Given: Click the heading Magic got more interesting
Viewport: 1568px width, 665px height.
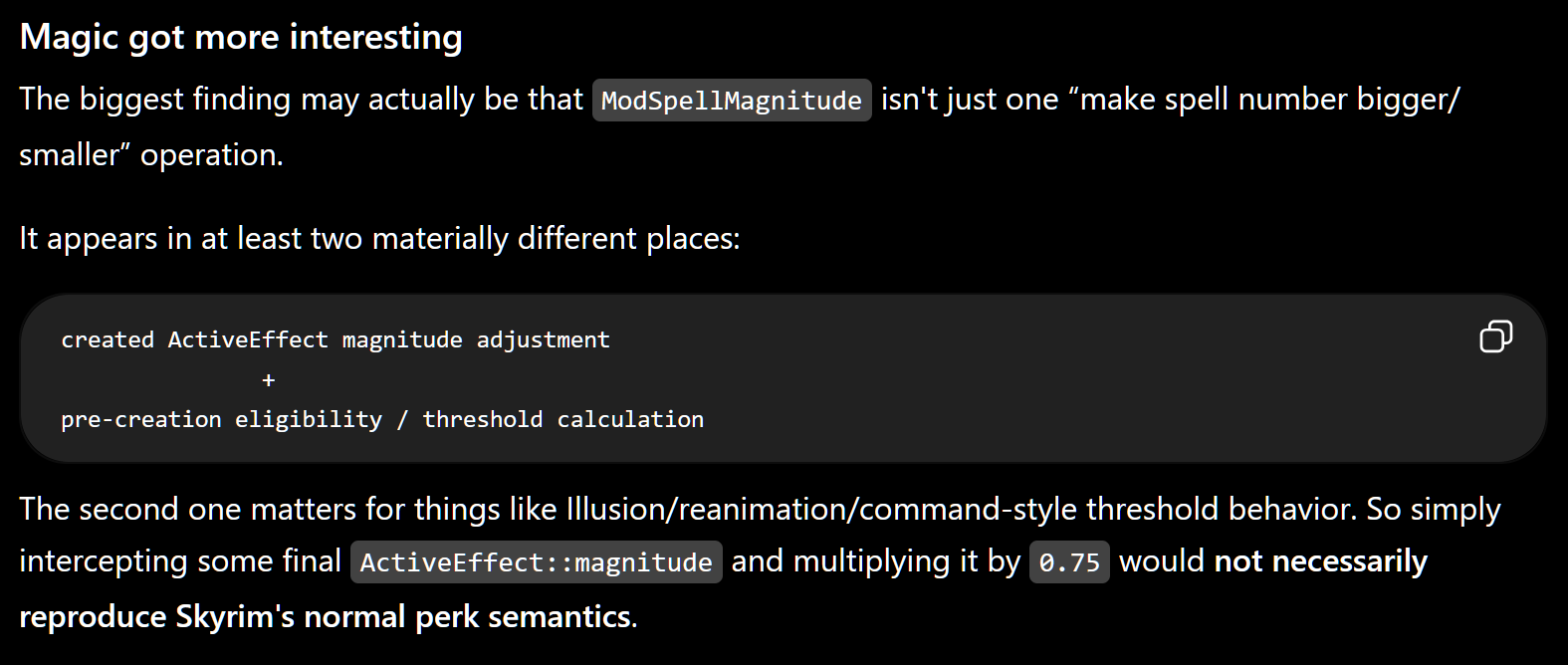Looking at the screenshot, I should [241, 37].
